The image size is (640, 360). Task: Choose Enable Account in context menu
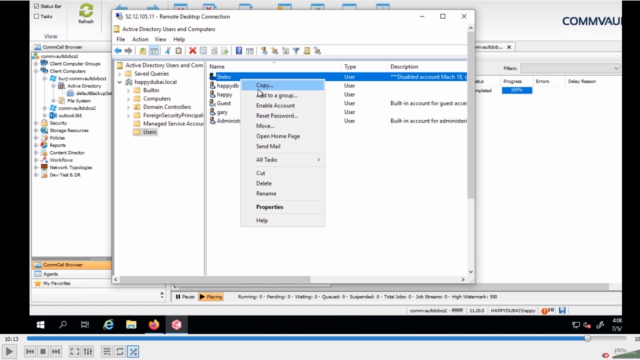(282, 105)
